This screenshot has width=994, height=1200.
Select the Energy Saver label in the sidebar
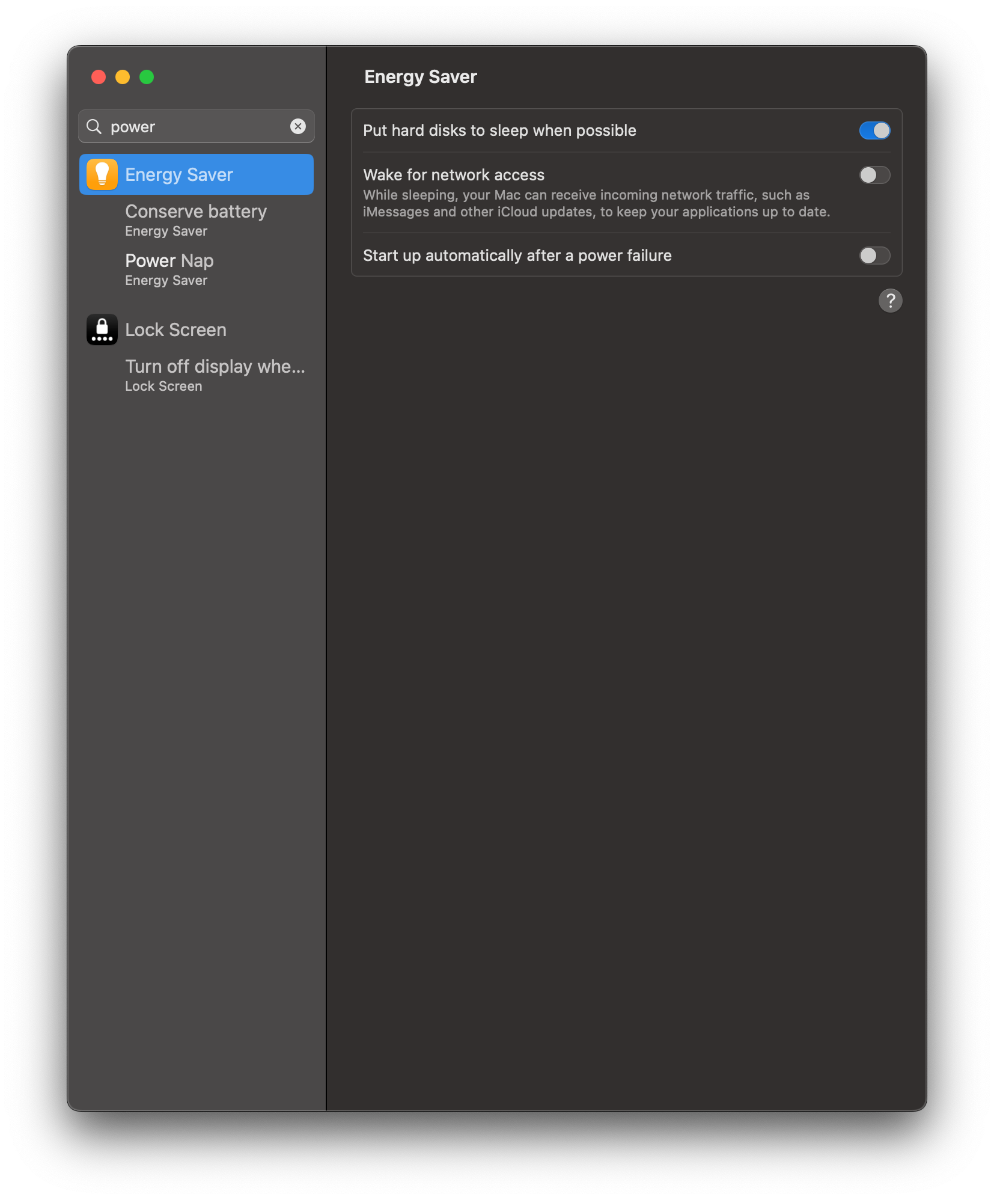point(179,174)
